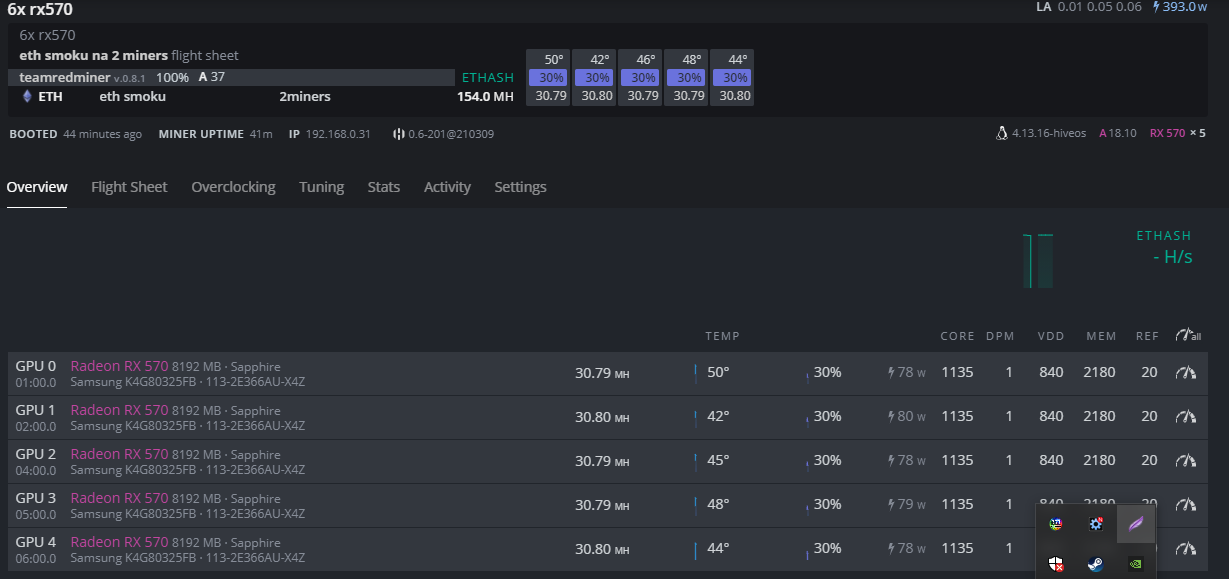Image resolution: width=1229 pixels, height=579 pixels.
Task: Select the Radeon RX 570 name in GPU 4 row
Action: 119,543
